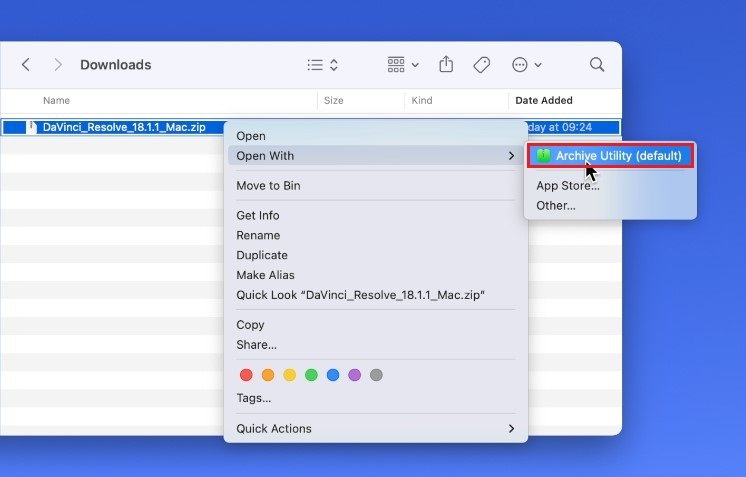Expand the Quick Actions submenu
Image resolution: width=746 pixels, height=477 pixels.
[x=375, y=428]
